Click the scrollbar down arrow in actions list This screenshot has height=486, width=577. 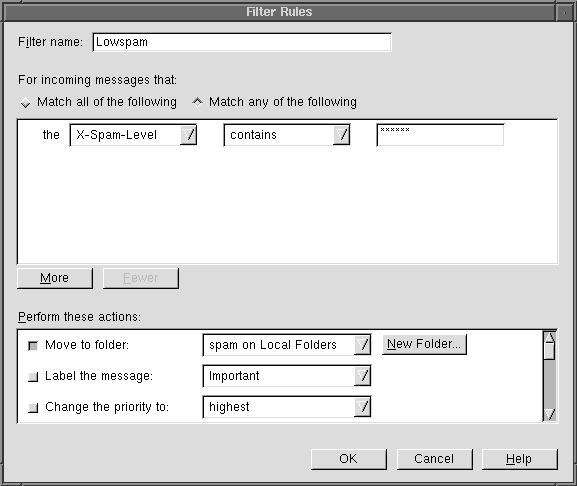click(x=550, y=415)
